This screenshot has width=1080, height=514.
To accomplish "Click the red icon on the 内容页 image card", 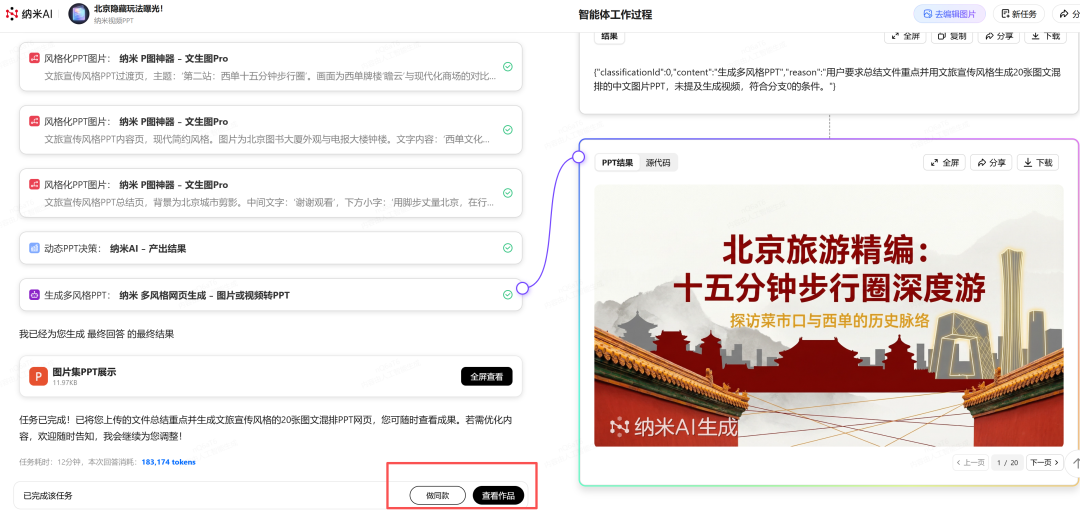I will (34, 121).
